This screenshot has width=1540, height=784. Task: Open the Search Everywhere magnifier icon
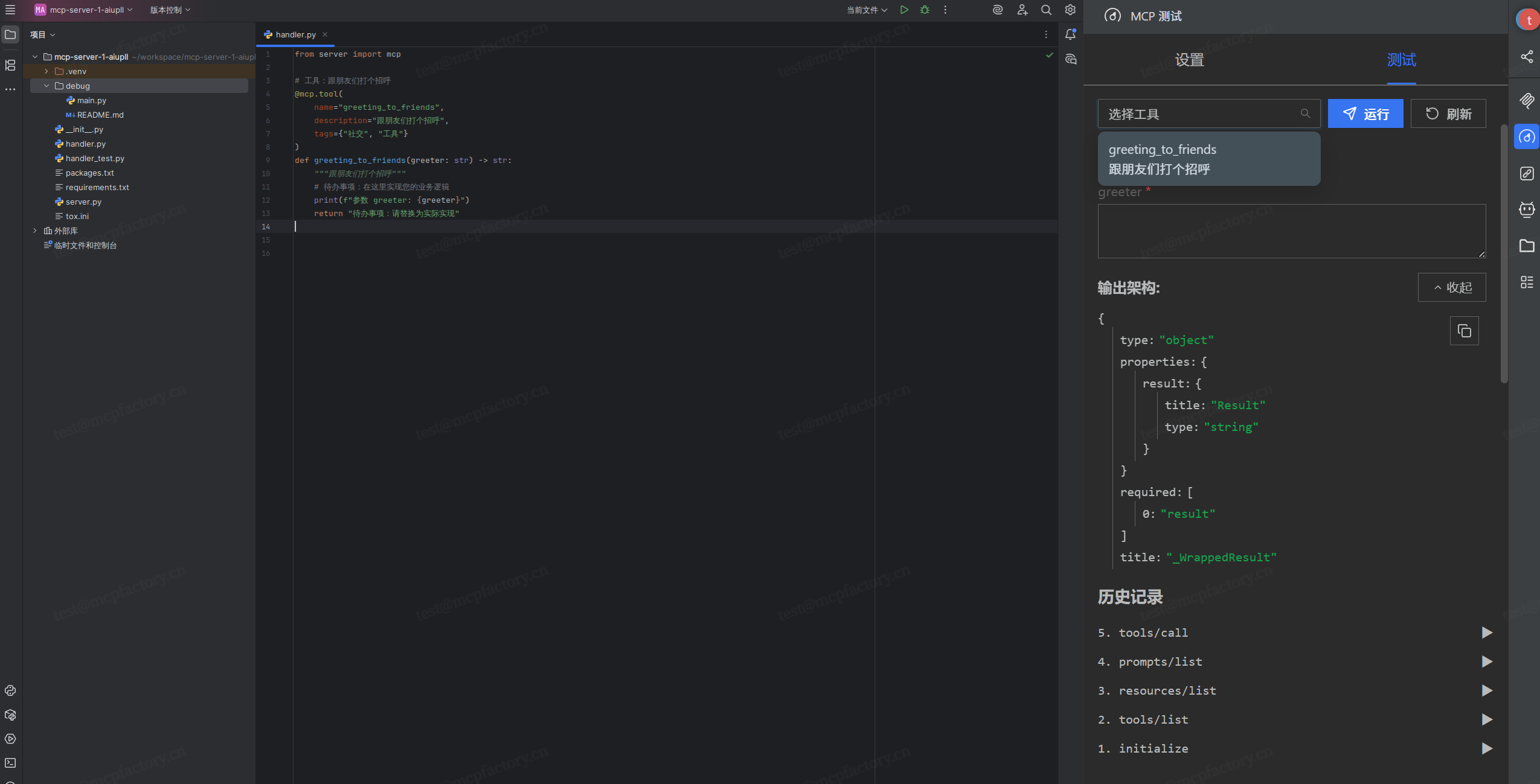click(1046, 10)
